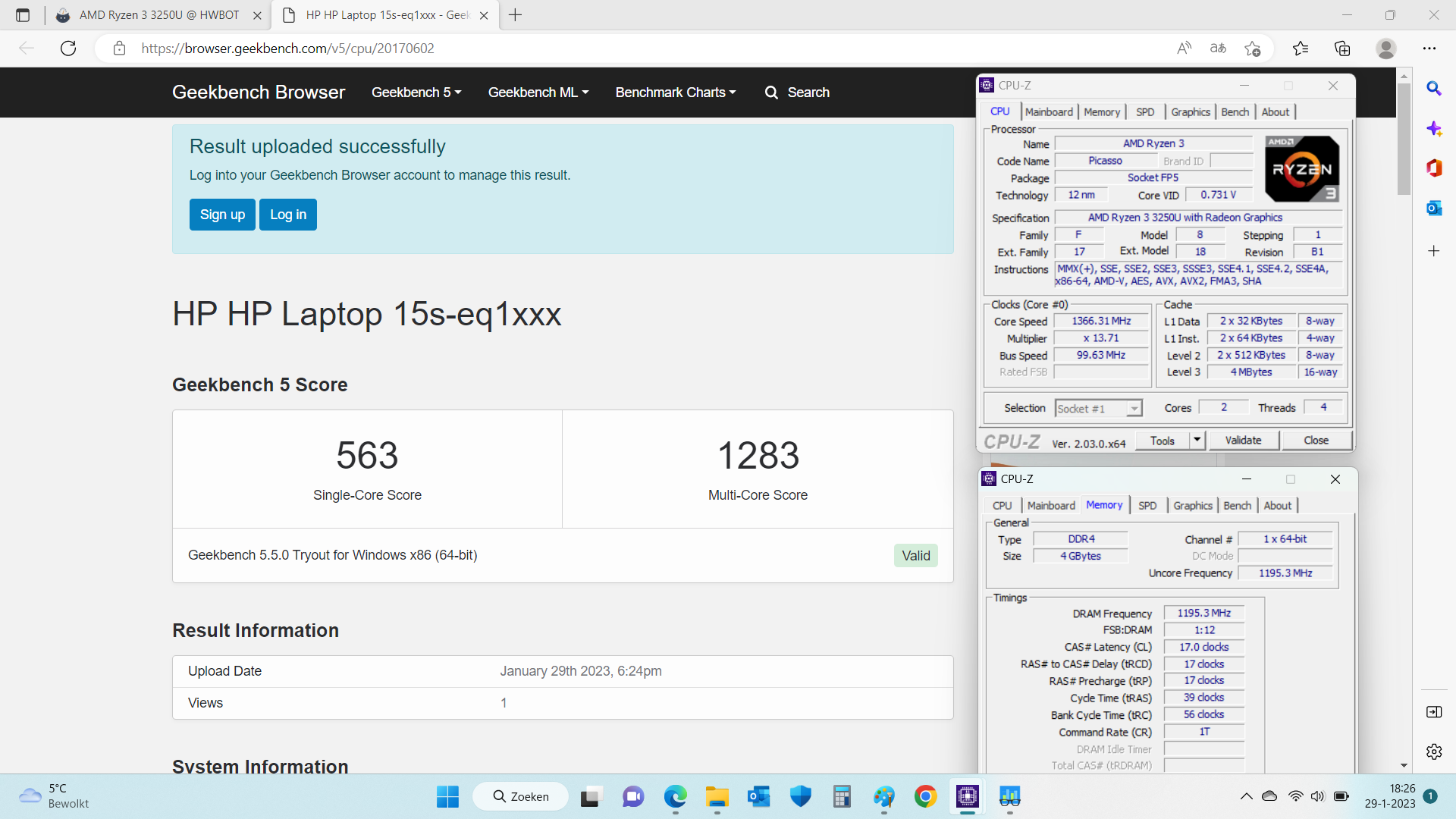Open SPD tab in upper CPU-Z window
This screenshot has width=1456, height=819.
click(1145, 111)
